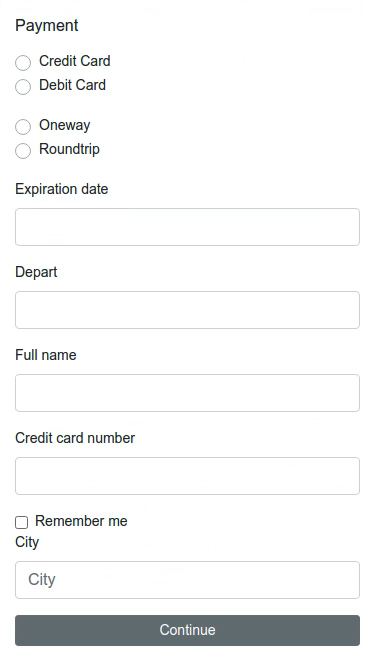Select the Roundtrip radio button
The height and width of the screenshot is (653, 375).
point(23,151)
